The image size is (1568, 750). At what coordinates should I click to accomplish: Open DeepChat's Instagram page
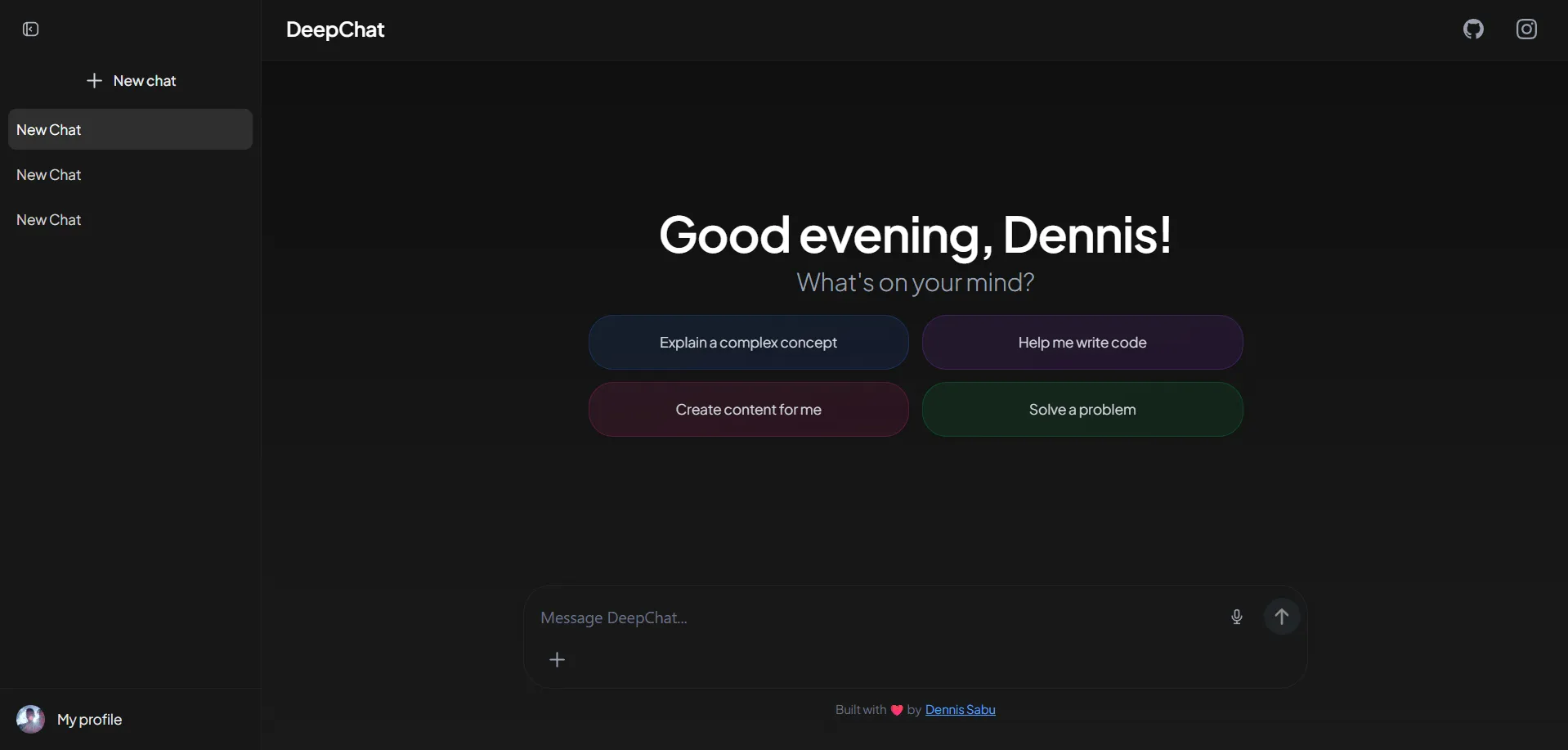tap(1528, 29)
